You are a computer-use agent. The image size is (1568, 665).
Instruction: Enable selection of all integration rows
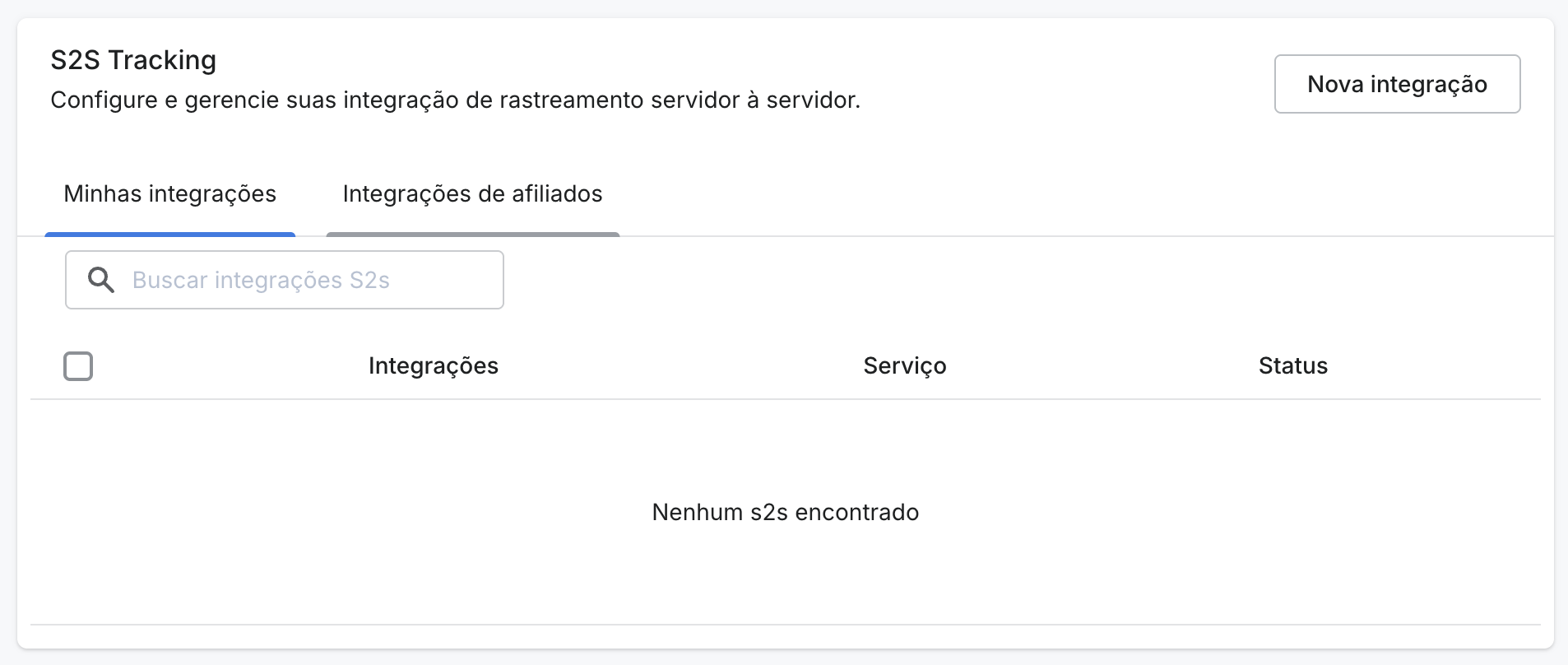(x=78, y=366)
